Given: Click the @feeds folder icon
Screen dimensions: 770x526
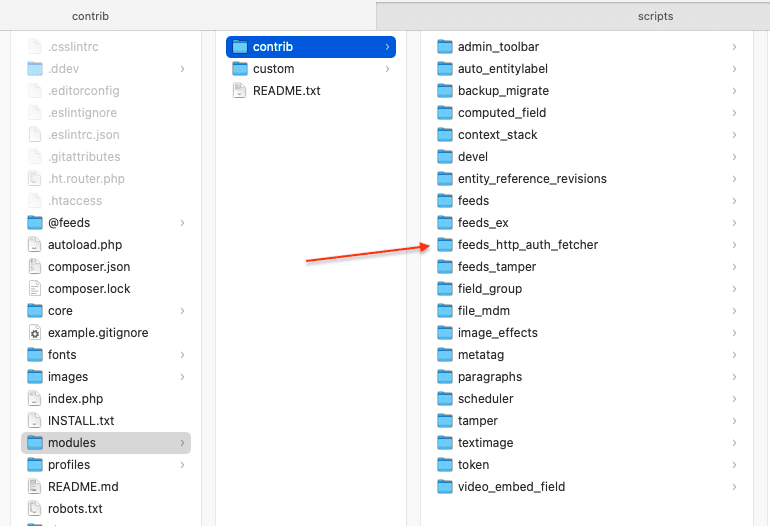Looking at the screenshot, I should pyautogui.click(x=35, y=223).
